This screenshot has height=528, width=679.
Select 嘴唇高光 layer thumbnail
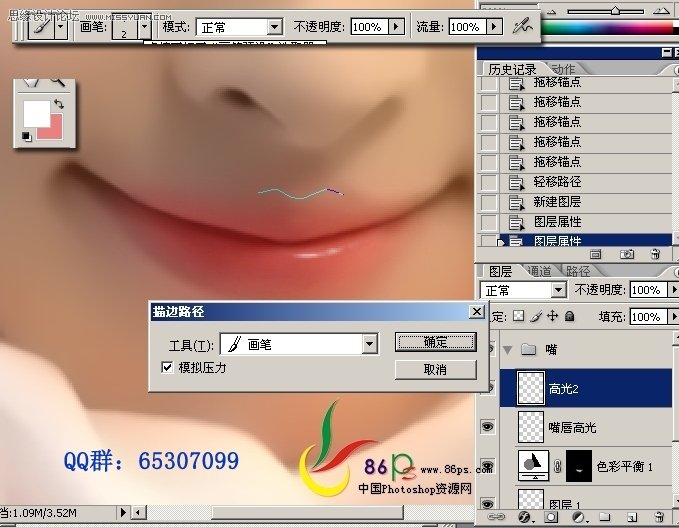tap(531, 427)
